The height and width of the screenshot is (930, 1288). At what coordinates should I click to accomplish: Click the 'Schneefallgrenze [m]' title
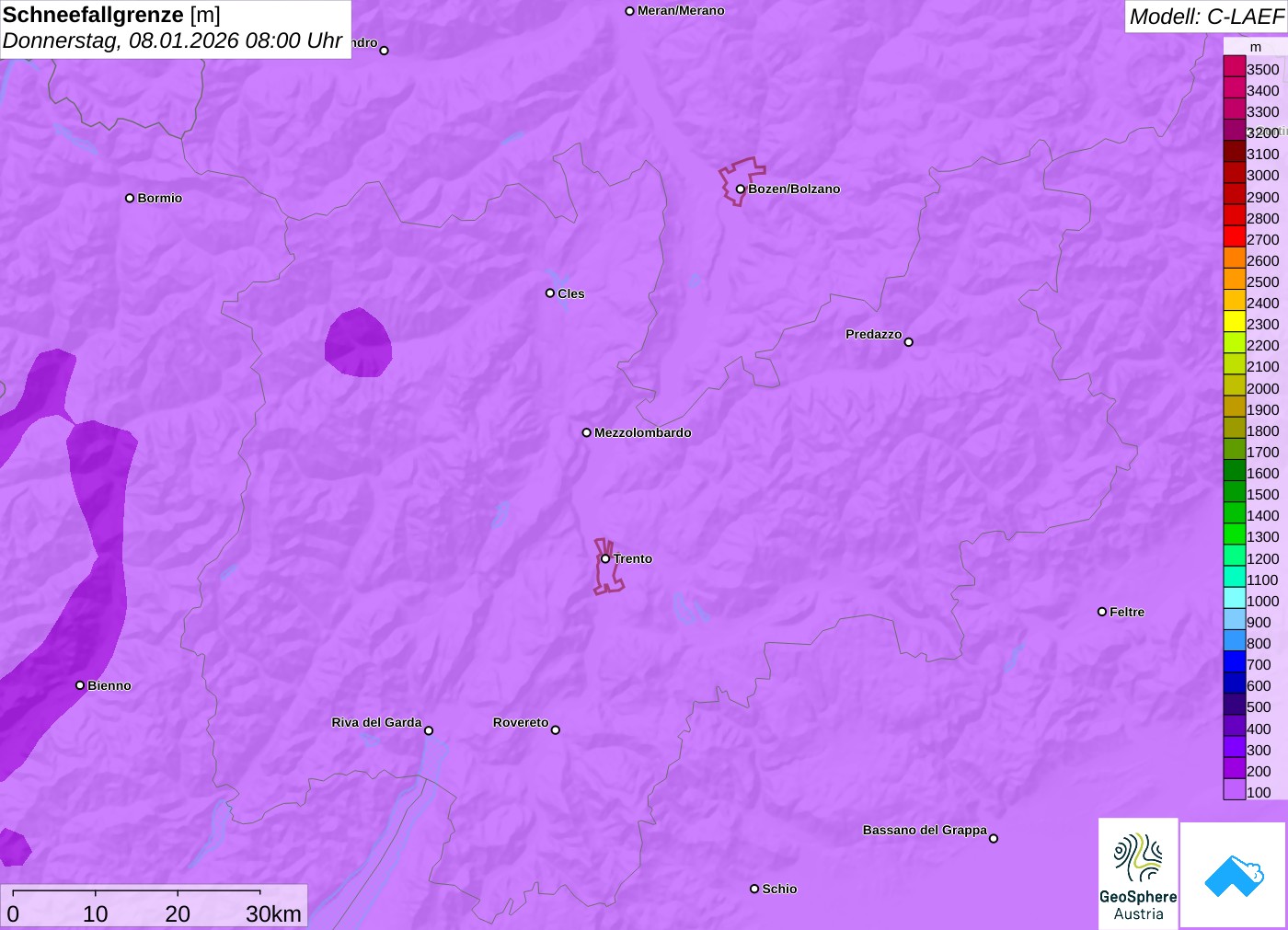tap(111, 15)
